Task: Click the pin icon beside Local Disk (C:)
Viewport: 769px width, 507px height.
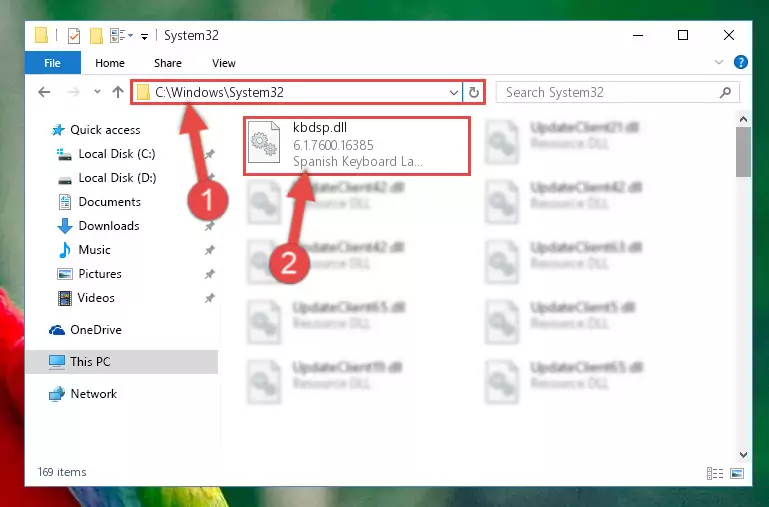Action: [x=210, y=154]
